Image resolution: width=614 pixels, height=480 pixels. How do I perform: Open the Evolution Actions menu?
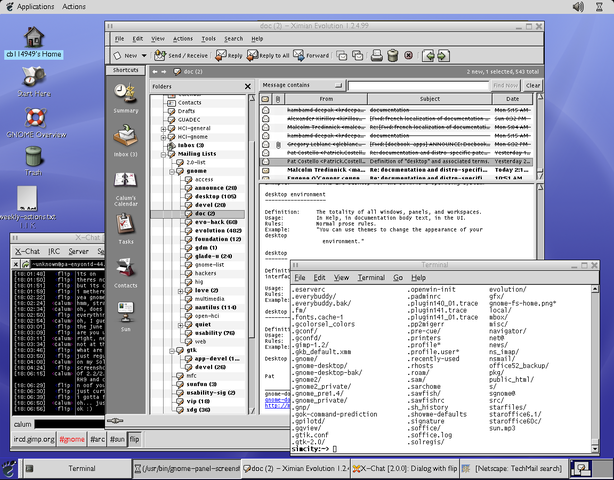pos(183,38)
